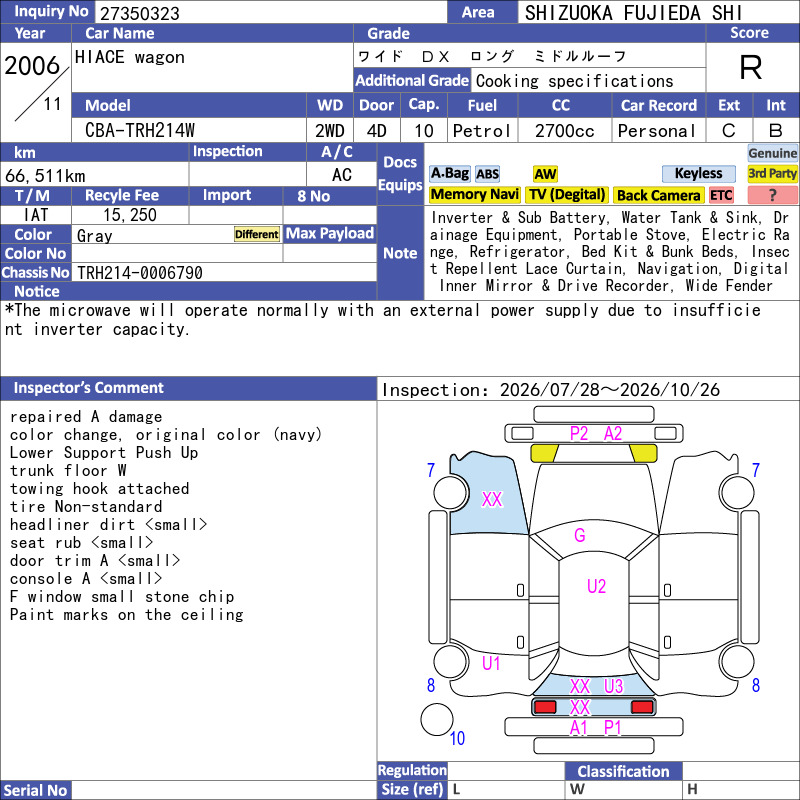Click the yellow Different color tag
The image size is (800, 800).
257,234
